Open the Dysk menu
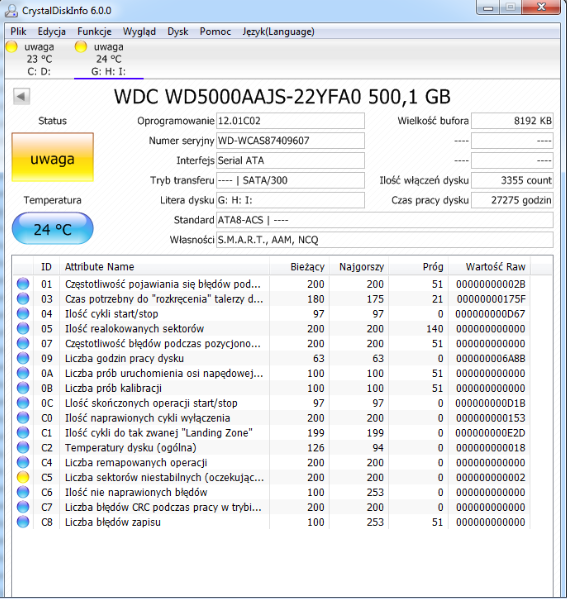The width and height of the screenshot is (567, 599). pyautogui.click(x=178, y=32)
